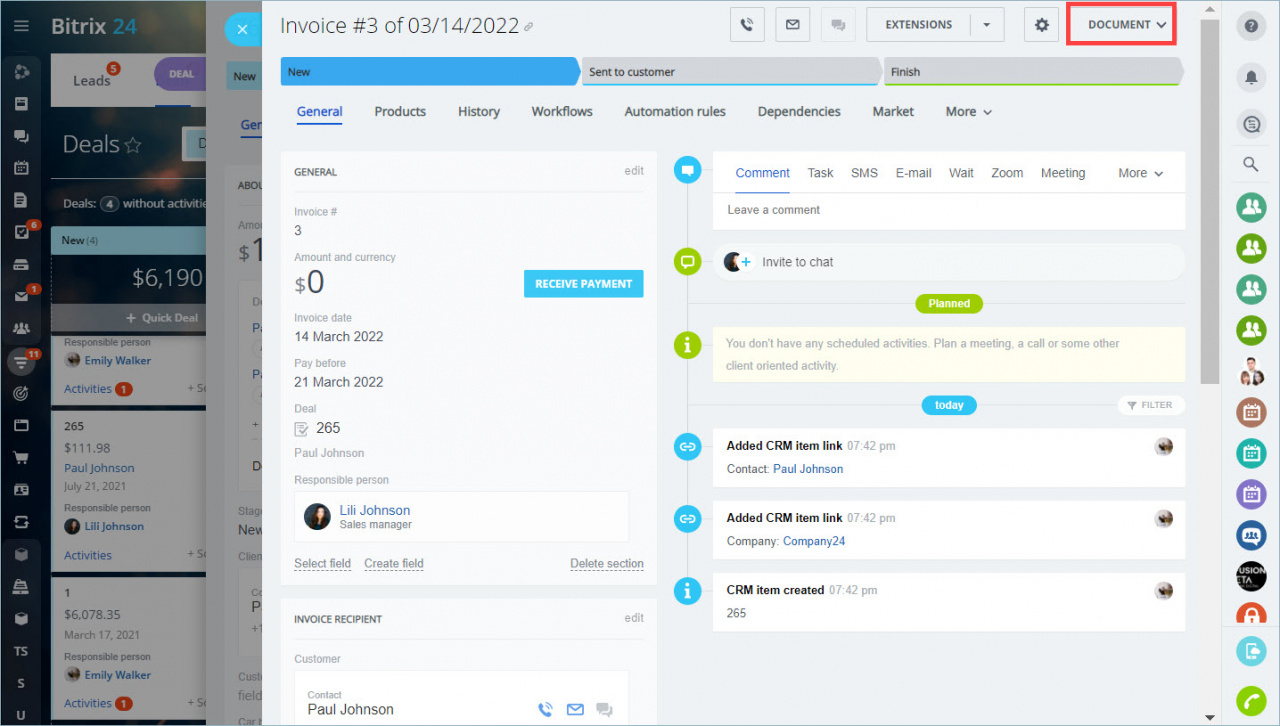Open the timeline FILTER
1280x726 pixels.
[x=1150, y=405]
